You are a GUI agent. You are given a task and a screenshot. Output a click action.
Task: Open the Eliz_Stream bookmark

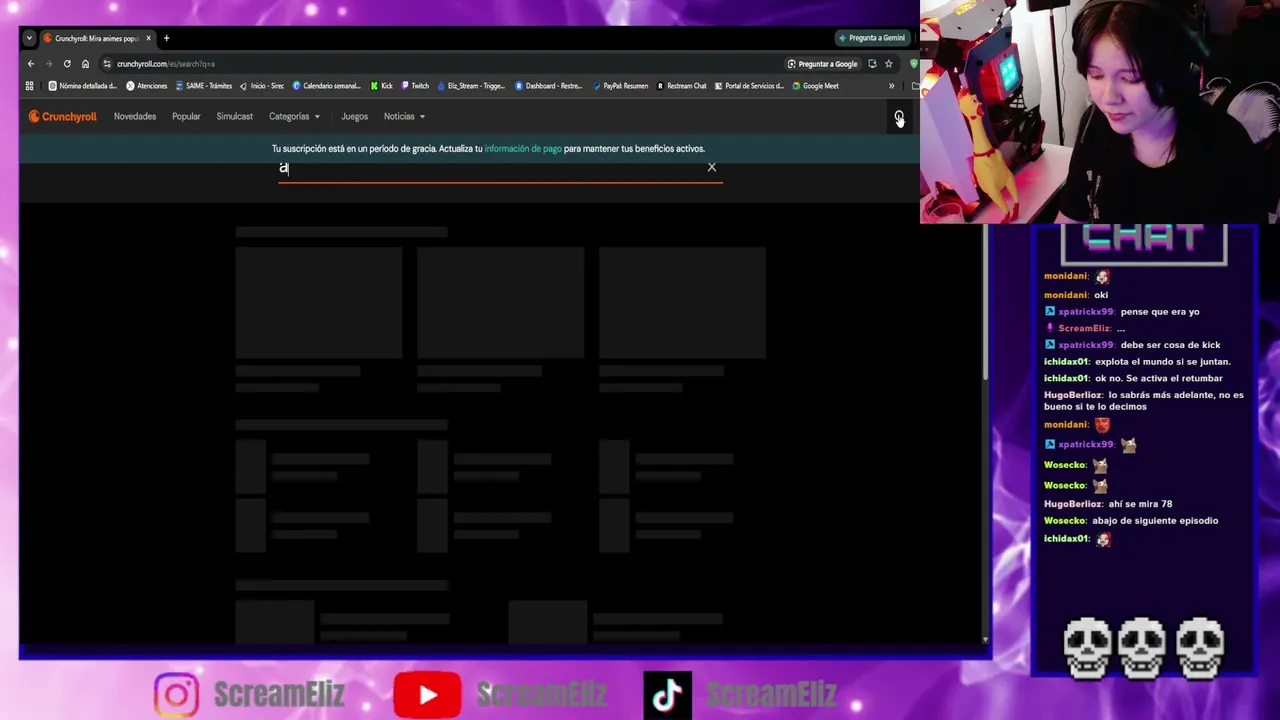click(x=471, y=86)
